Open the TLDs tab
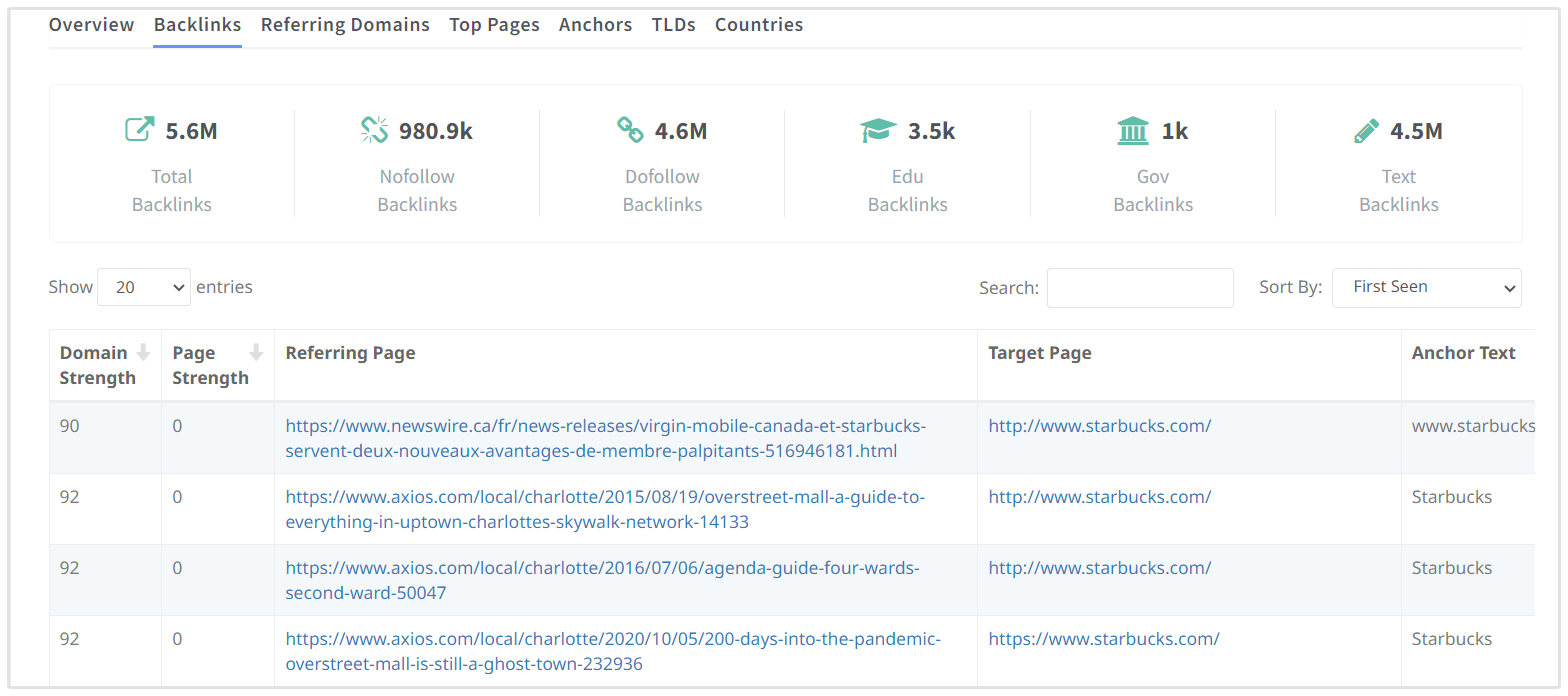This screenshot has width=1568, height=696. (673, 25)
